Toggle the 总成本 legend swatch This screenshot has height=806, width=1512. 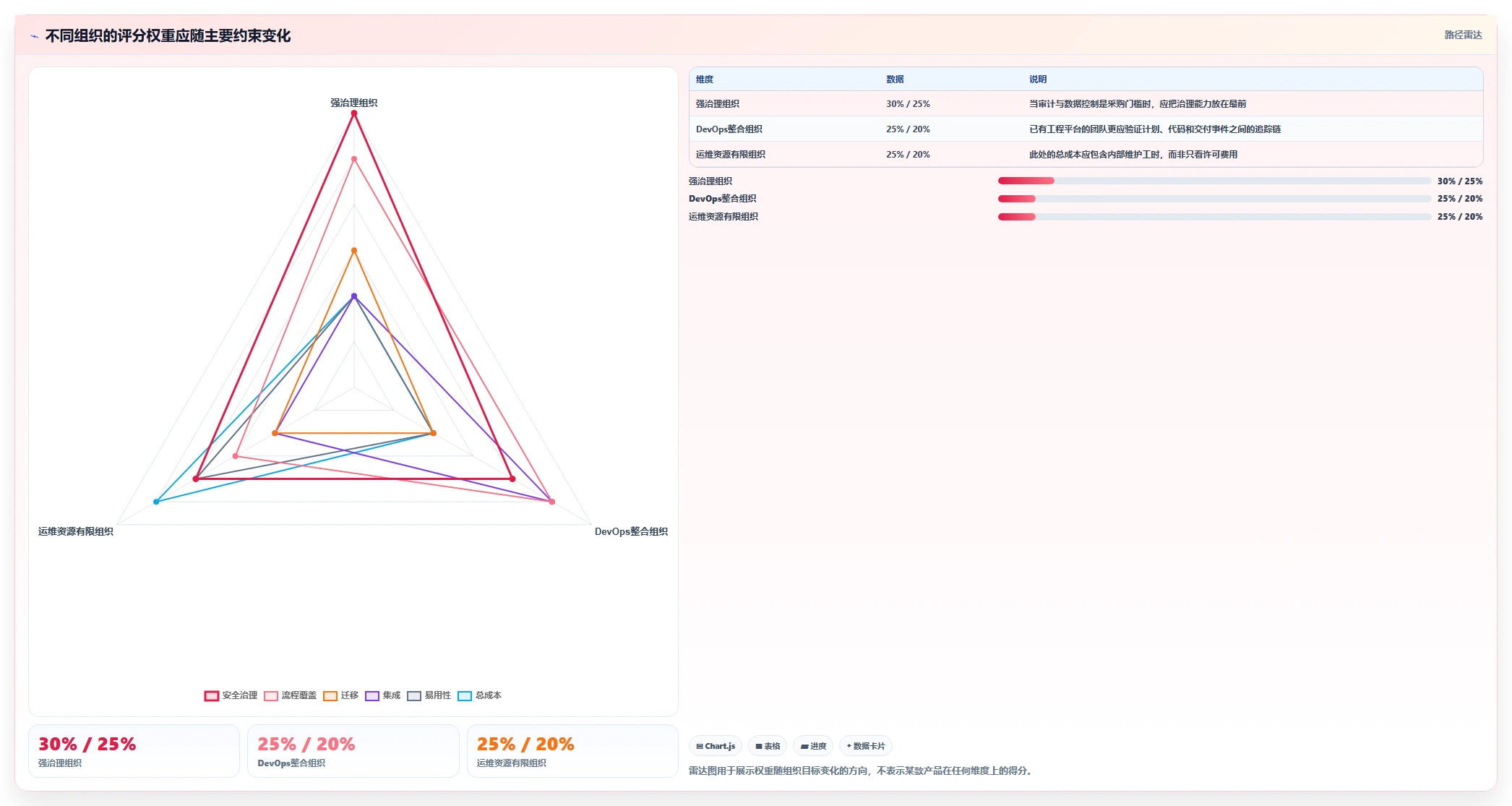(x=465, y=695)
